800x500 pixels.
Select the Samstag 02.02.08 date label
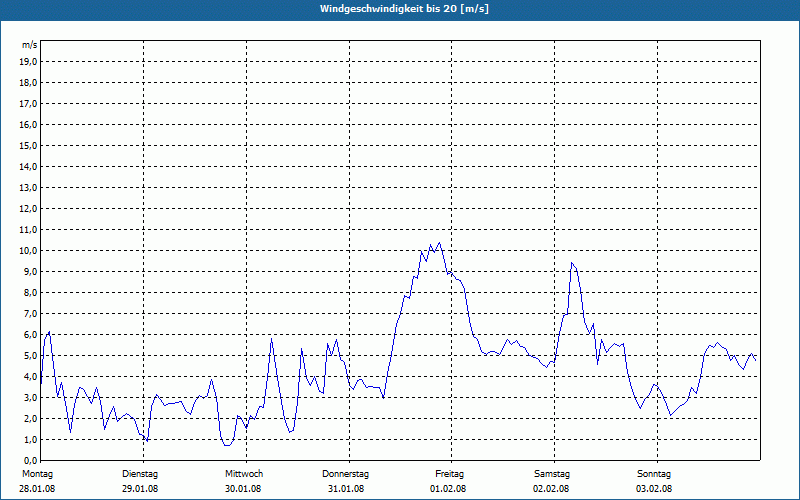pos(552,481)
